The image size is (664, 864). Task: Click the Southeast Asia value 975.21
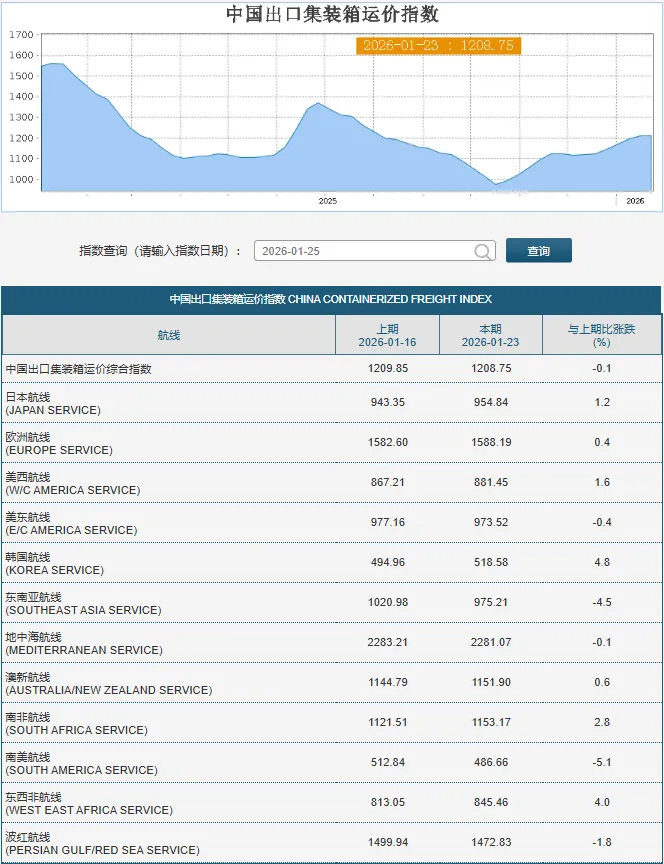(x=491, y=602)
